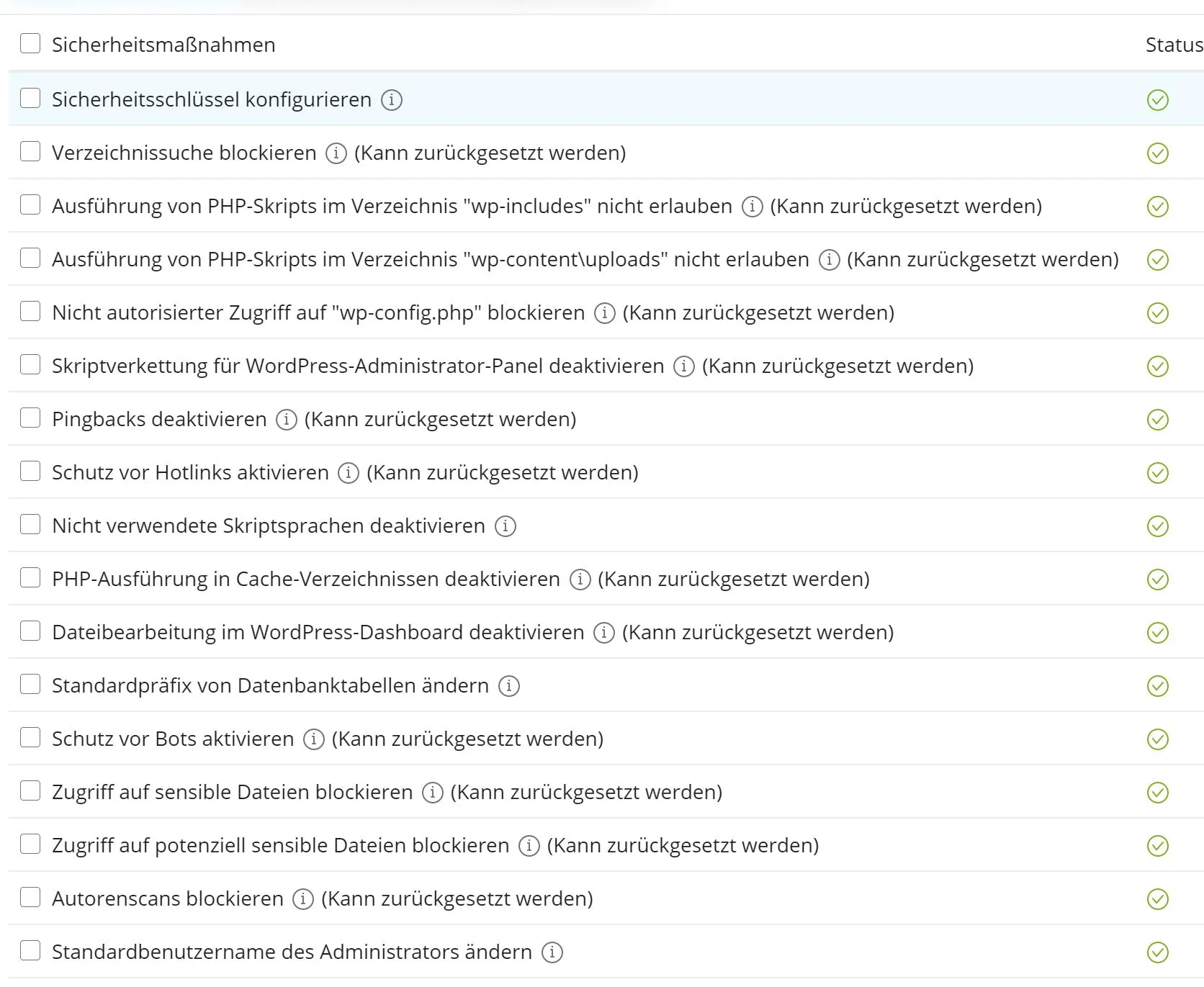Tick Schutz vor Bots aktivieren checkbox
1204x987 pixels.
point(30,737)
